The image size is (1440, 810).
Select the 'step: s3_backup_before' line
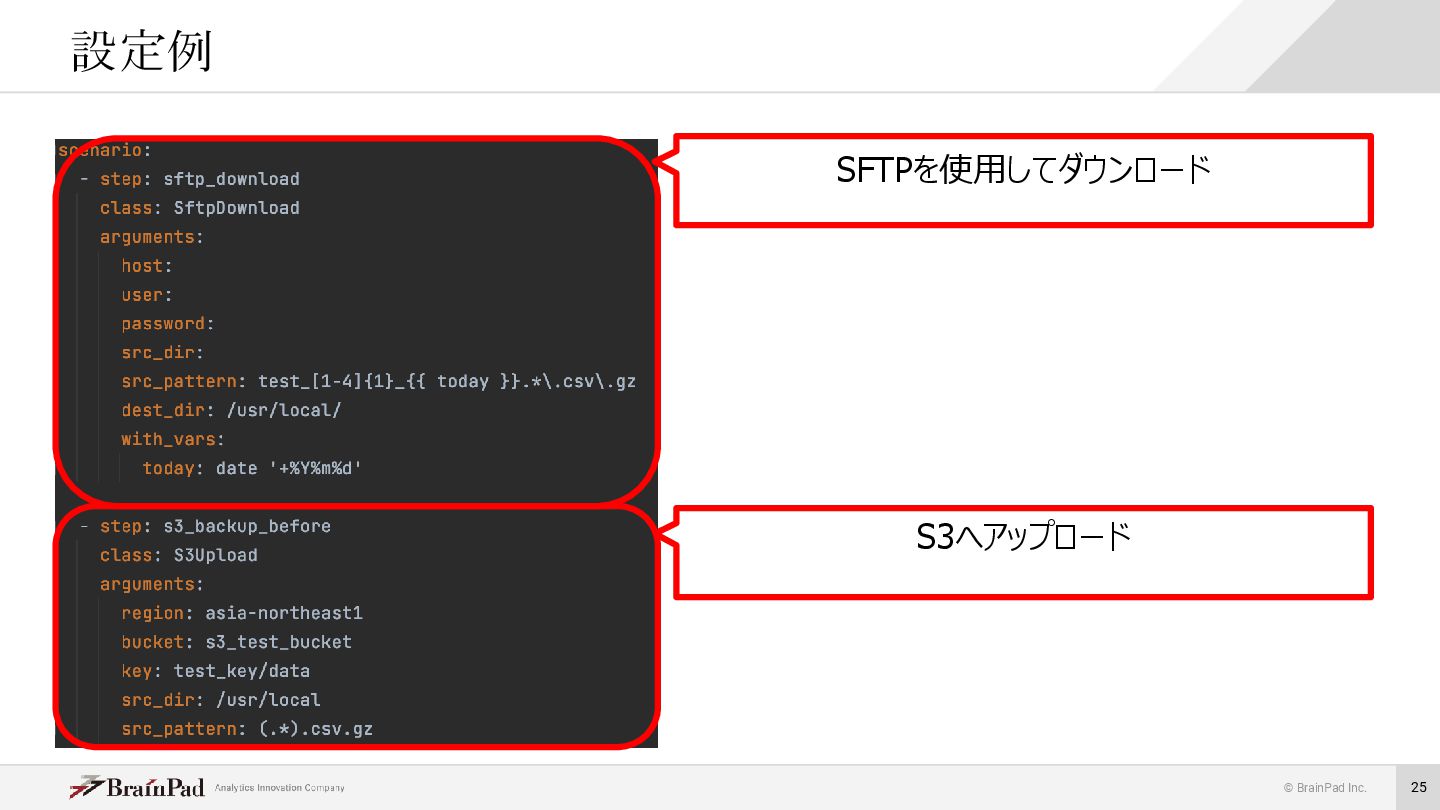click(215, 526)
